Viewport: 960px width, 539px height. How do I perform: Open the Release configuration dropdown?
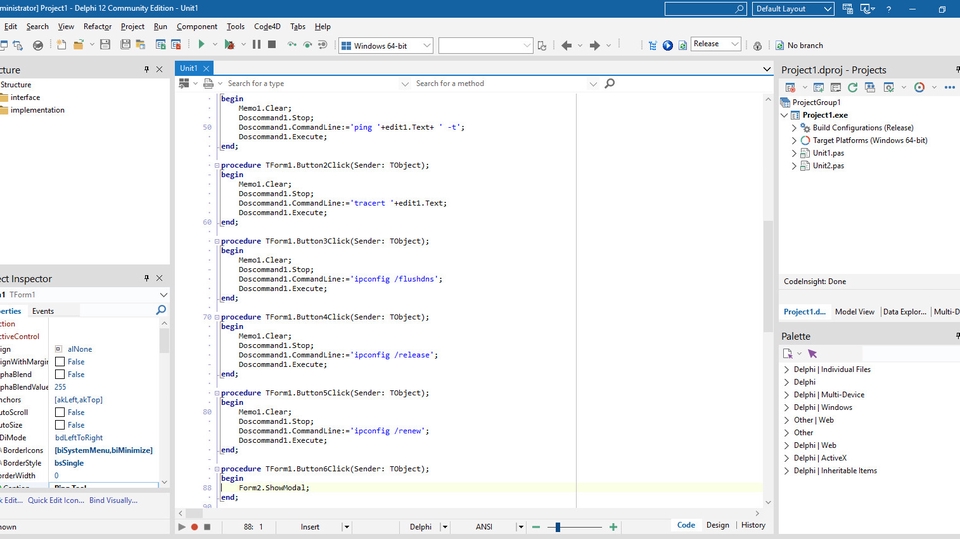click(x=735, y=44)
